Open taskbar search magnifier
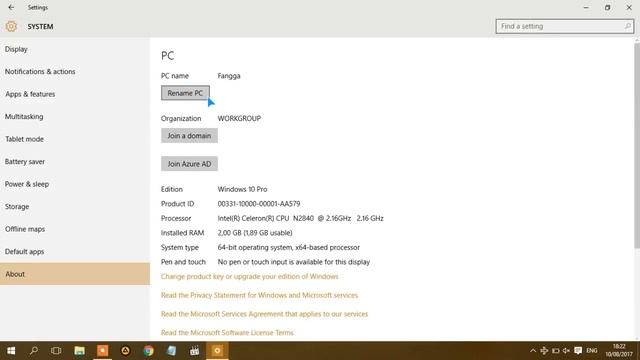 tap(34, 351)
